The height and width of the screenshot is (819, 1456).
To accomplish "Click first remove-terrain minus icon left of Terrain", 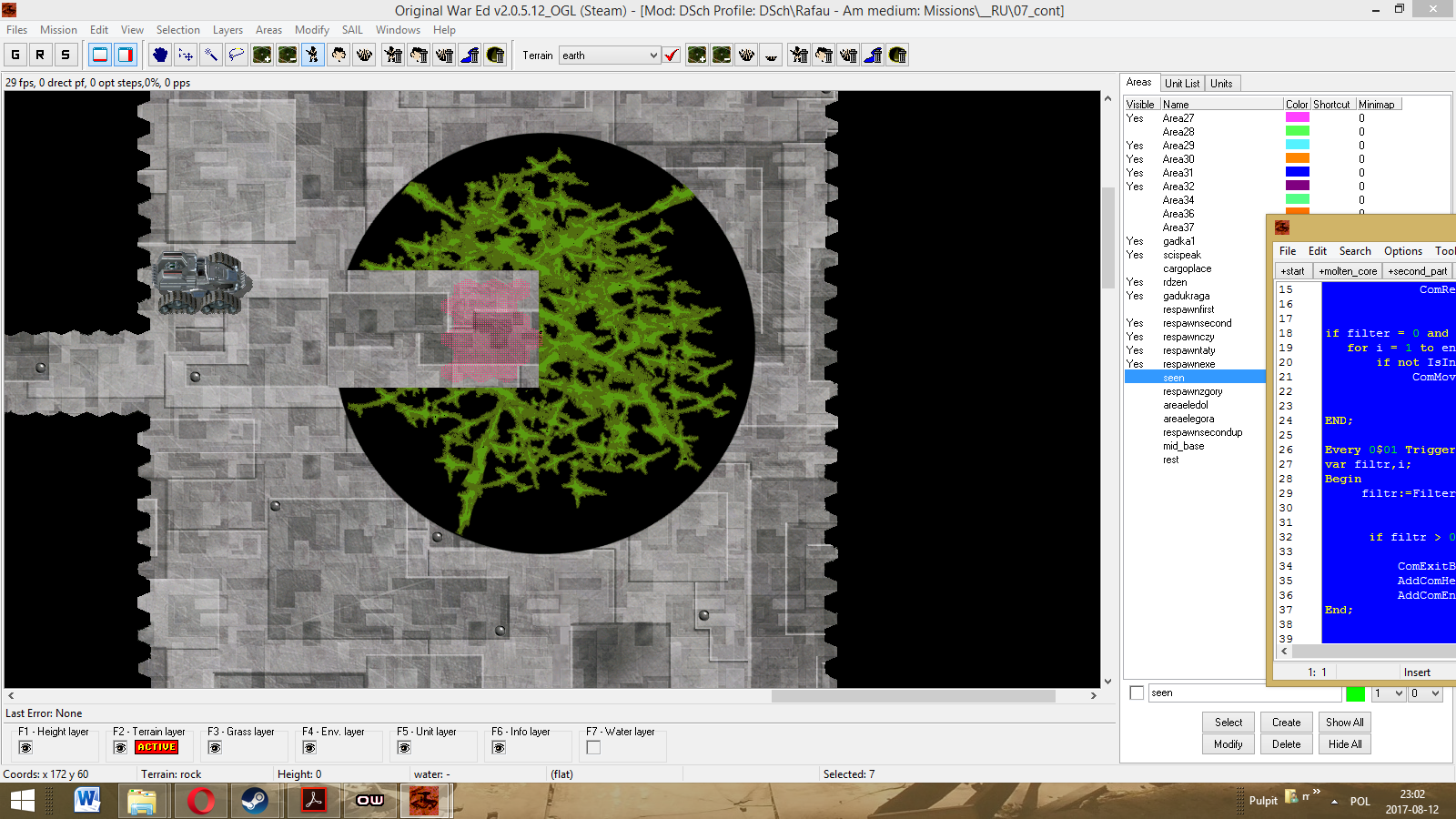I will (288, 55).
